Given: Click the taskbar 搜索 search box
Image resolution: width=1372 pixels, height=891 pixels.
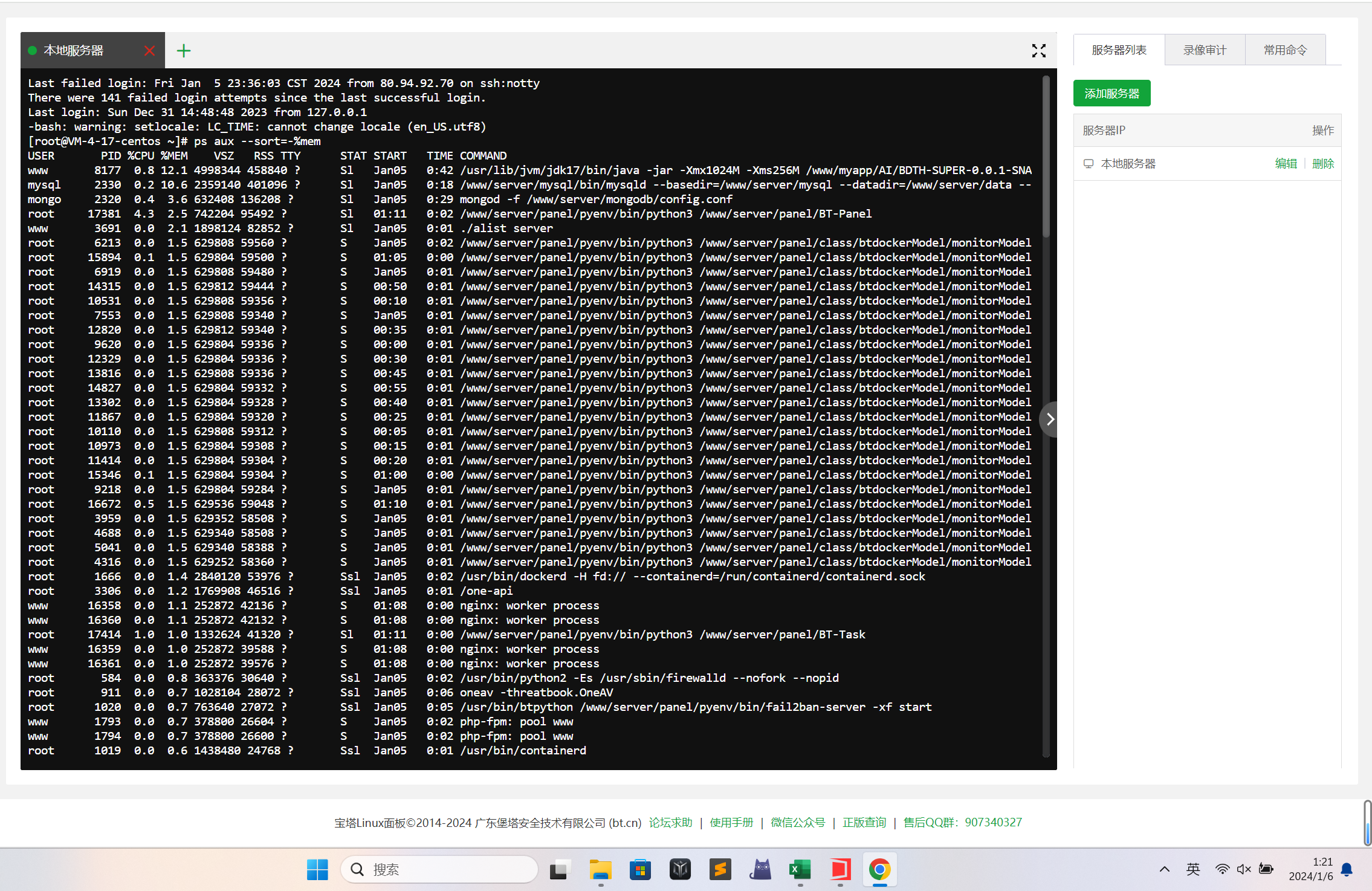Looking at the screenshot, I should 439,869.
